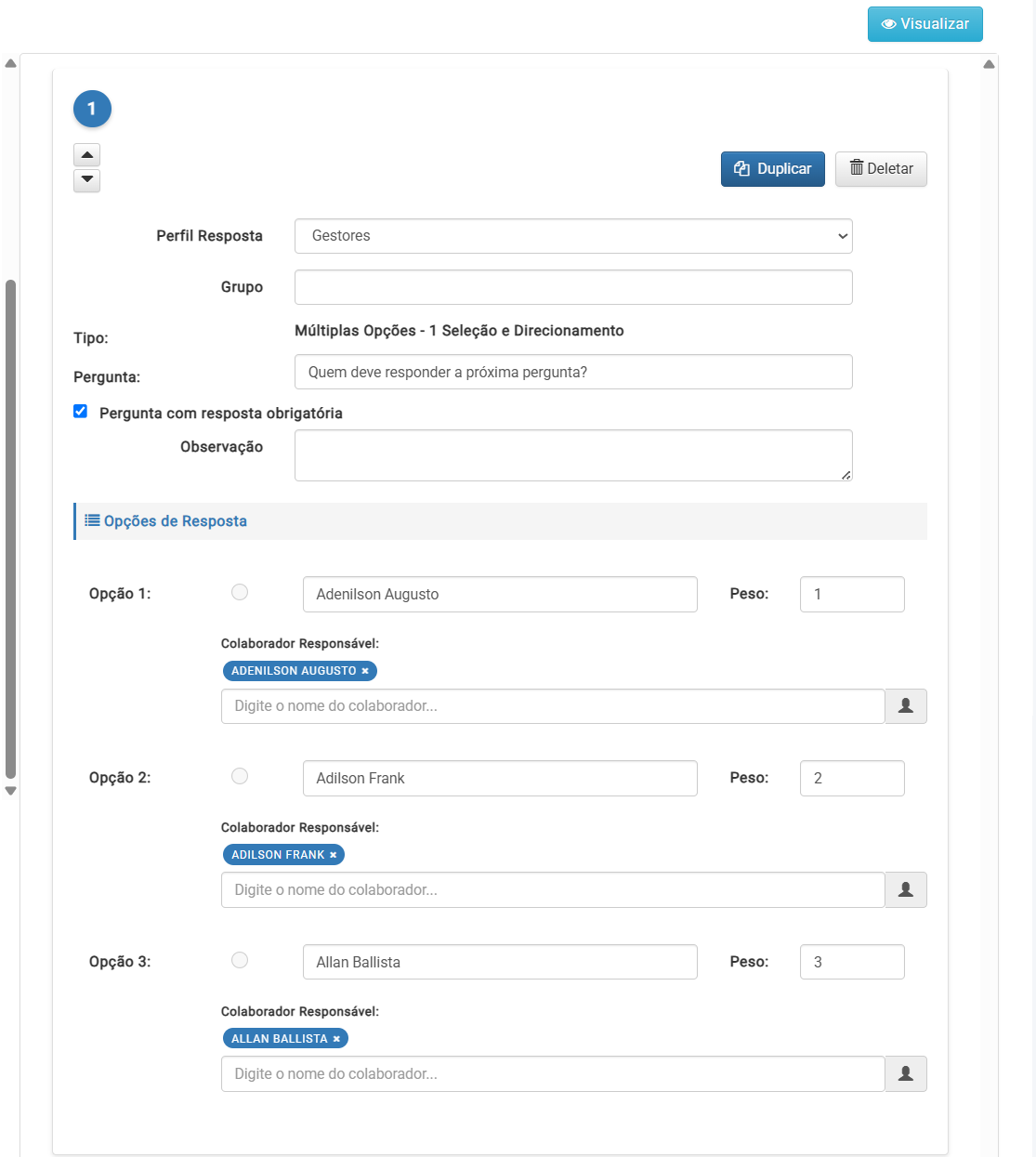Select the radio button for Opção 3
The height and width of the screenshot is (1157, 1036).
click(240, 960)
